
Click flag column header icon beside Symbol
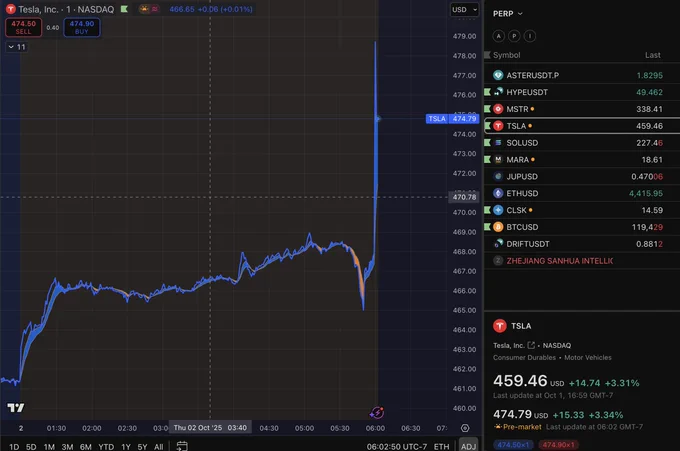pyautogui.click(x=487, y=55)
